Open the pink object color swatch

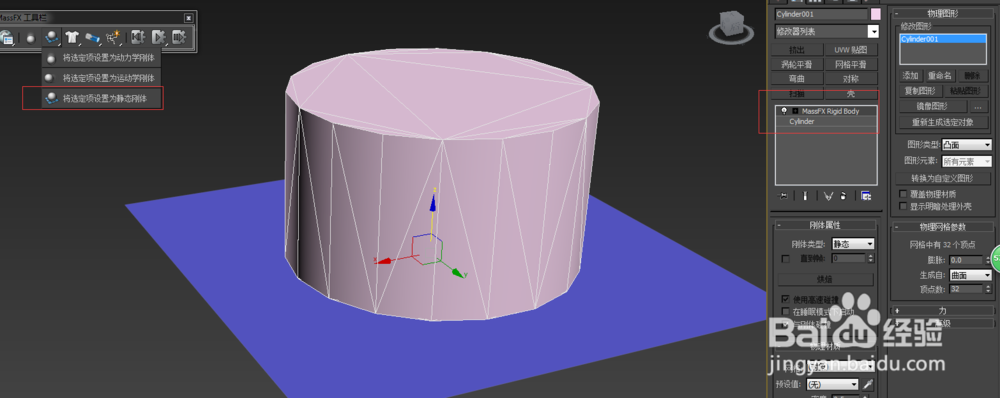click(x=876, y=14)
